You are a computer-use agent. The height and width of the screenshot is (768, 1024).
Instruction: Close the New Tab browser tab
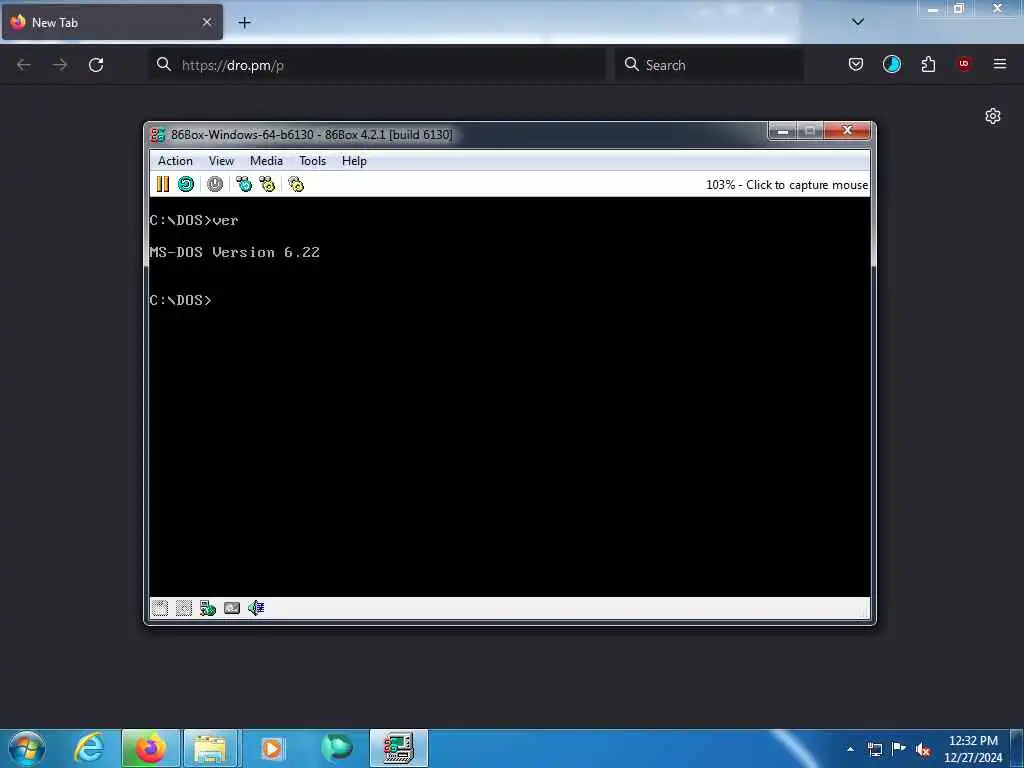(x=207, y=22)
